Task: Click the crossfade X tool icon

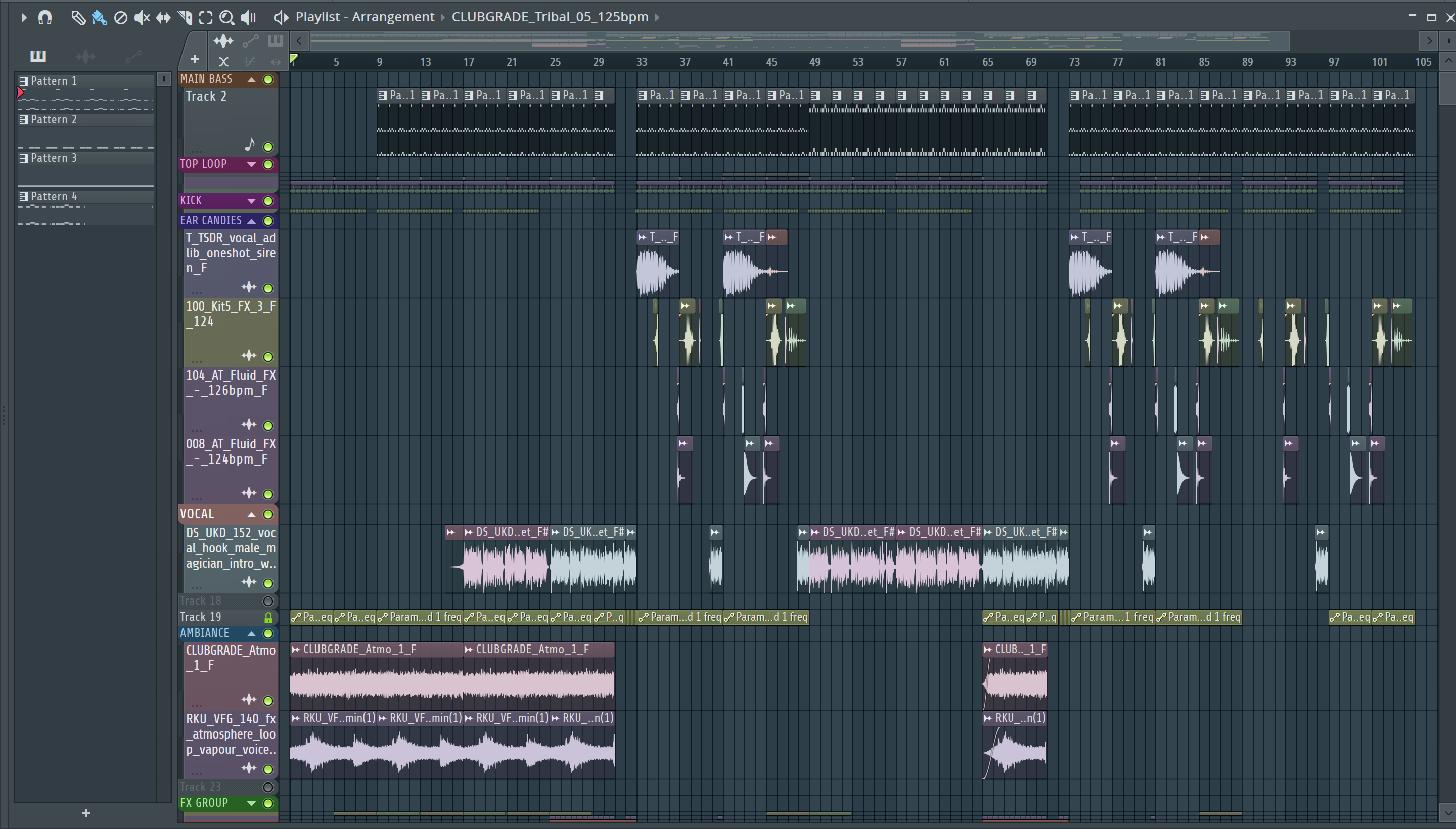Action: [x=223, y=61]
